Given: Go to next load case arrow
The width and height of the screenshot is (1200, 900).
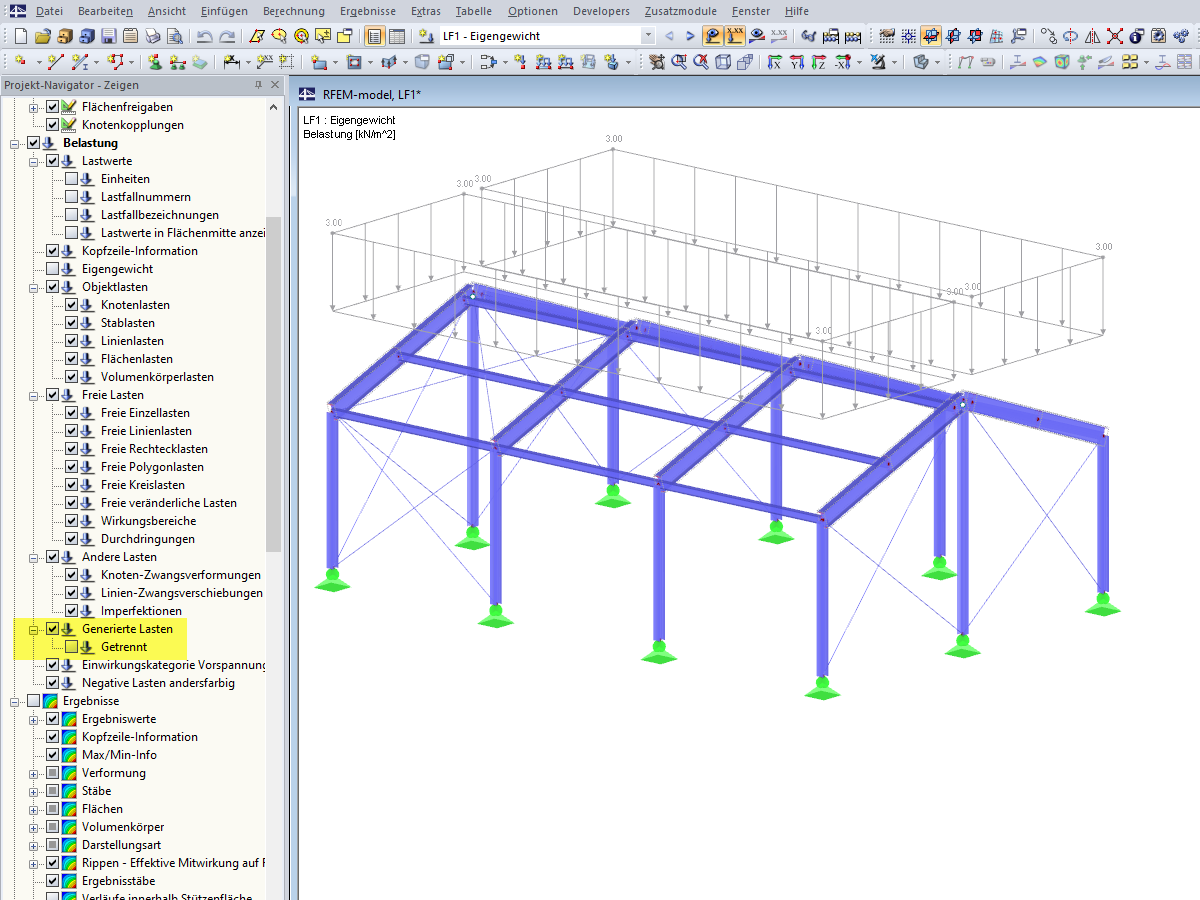Looking at the screenshot, I should coord(690,36).
